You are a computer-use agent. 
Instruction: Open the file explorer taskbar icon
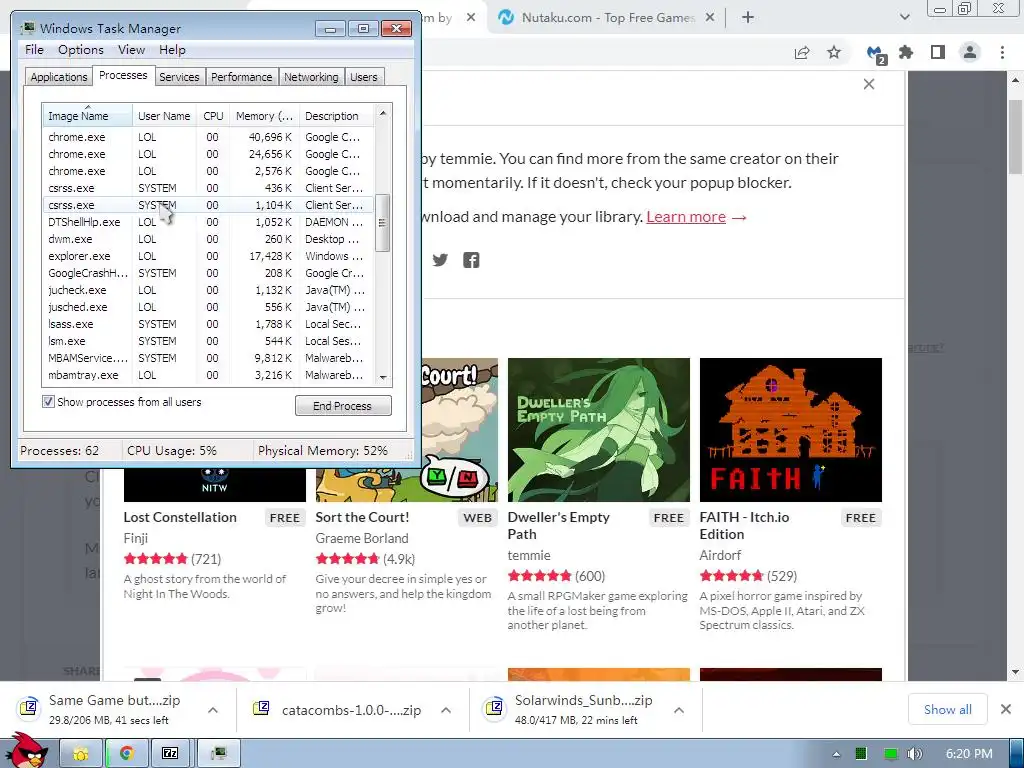(81, 754)
